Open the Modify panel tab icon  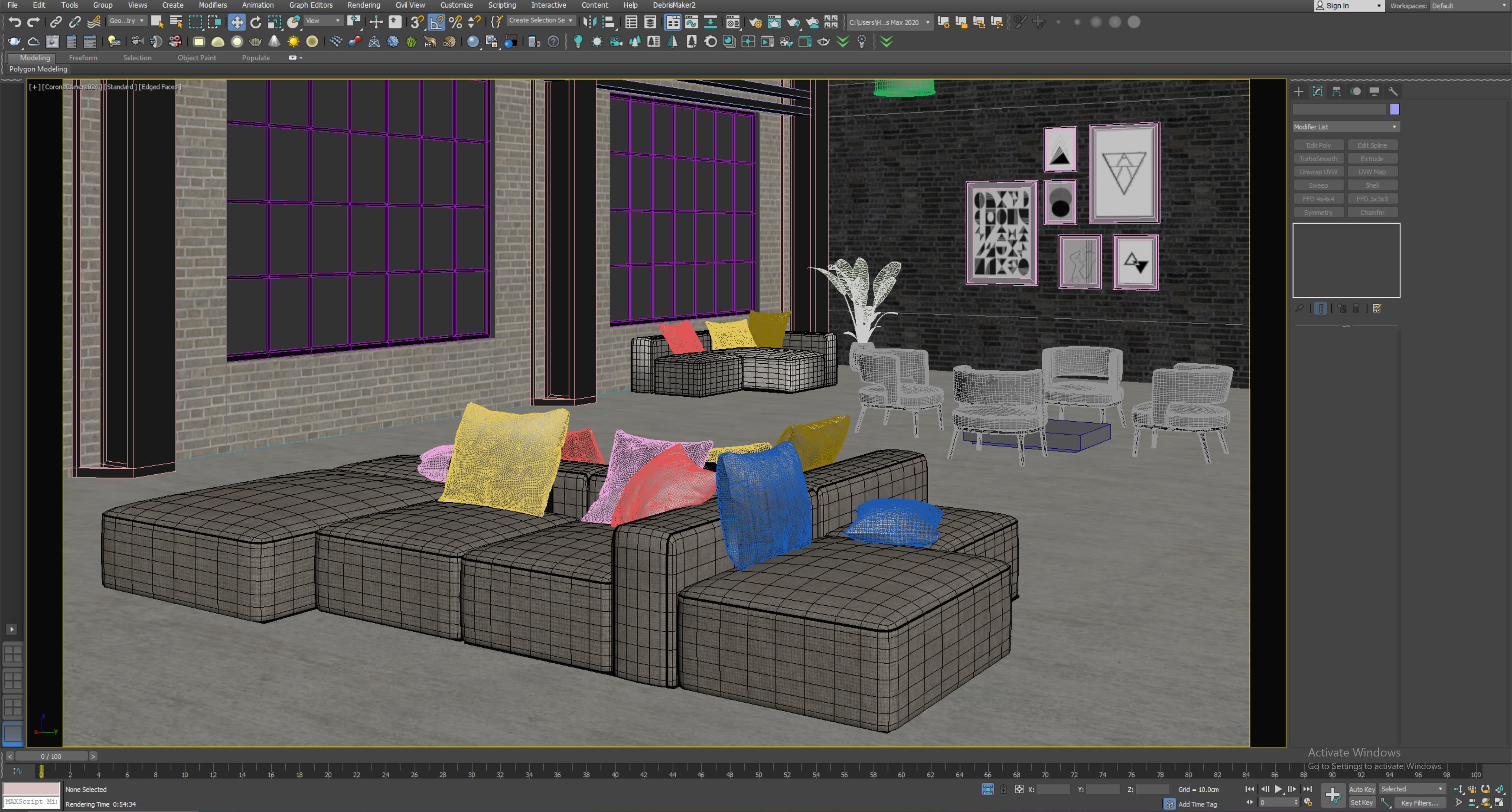click(1318, 91)
